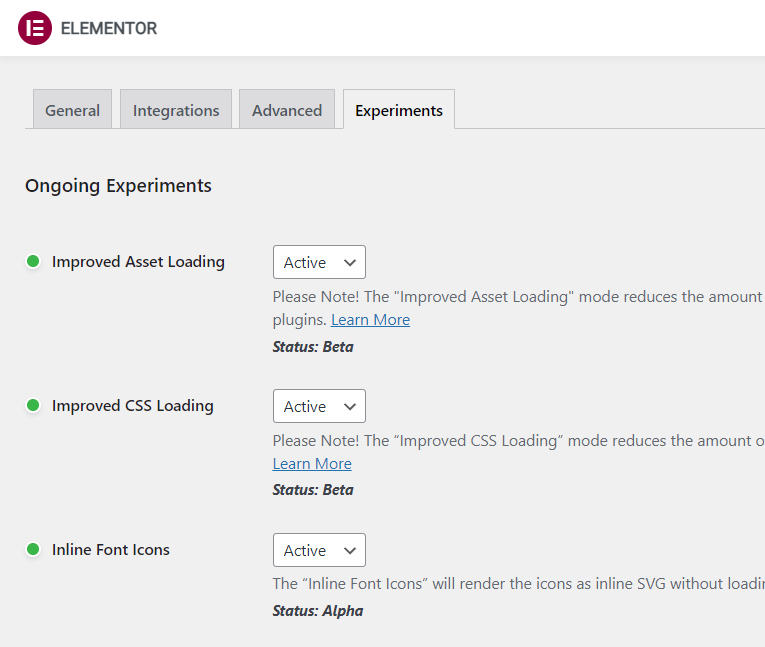Open the Inline Font Icons status dropdown

(319, 550)
